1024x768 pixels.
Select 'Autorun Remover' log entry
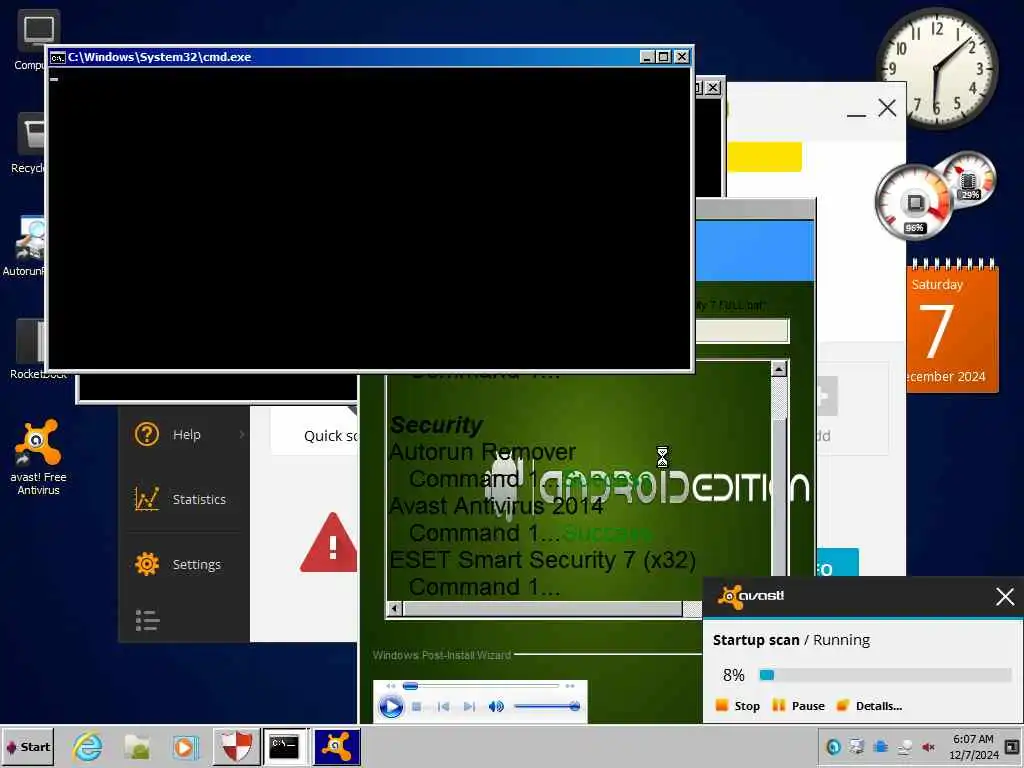pyautogui.click(x=483, y=452)
